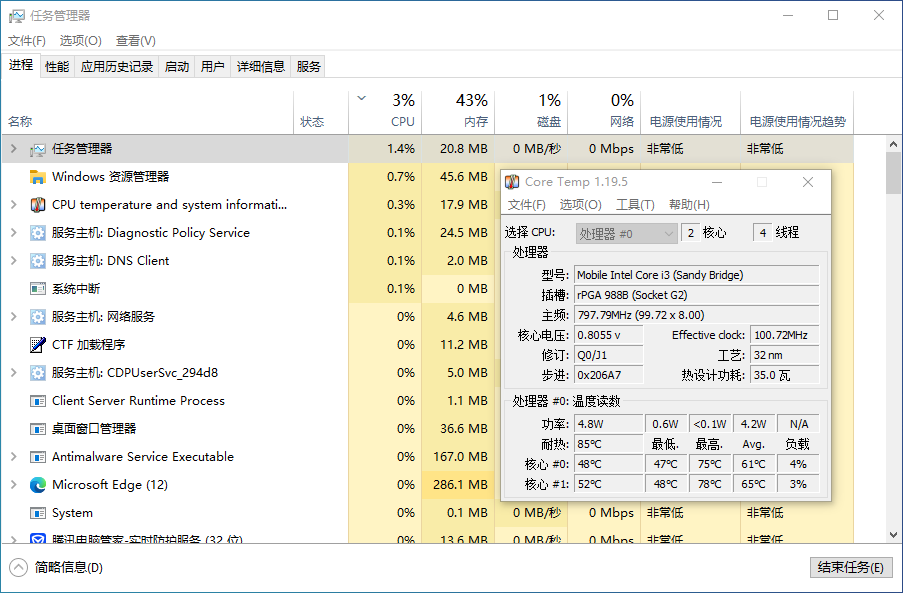Click the Core Temp title bar icon
Screen dimensions: 903x593
point(512,182)
